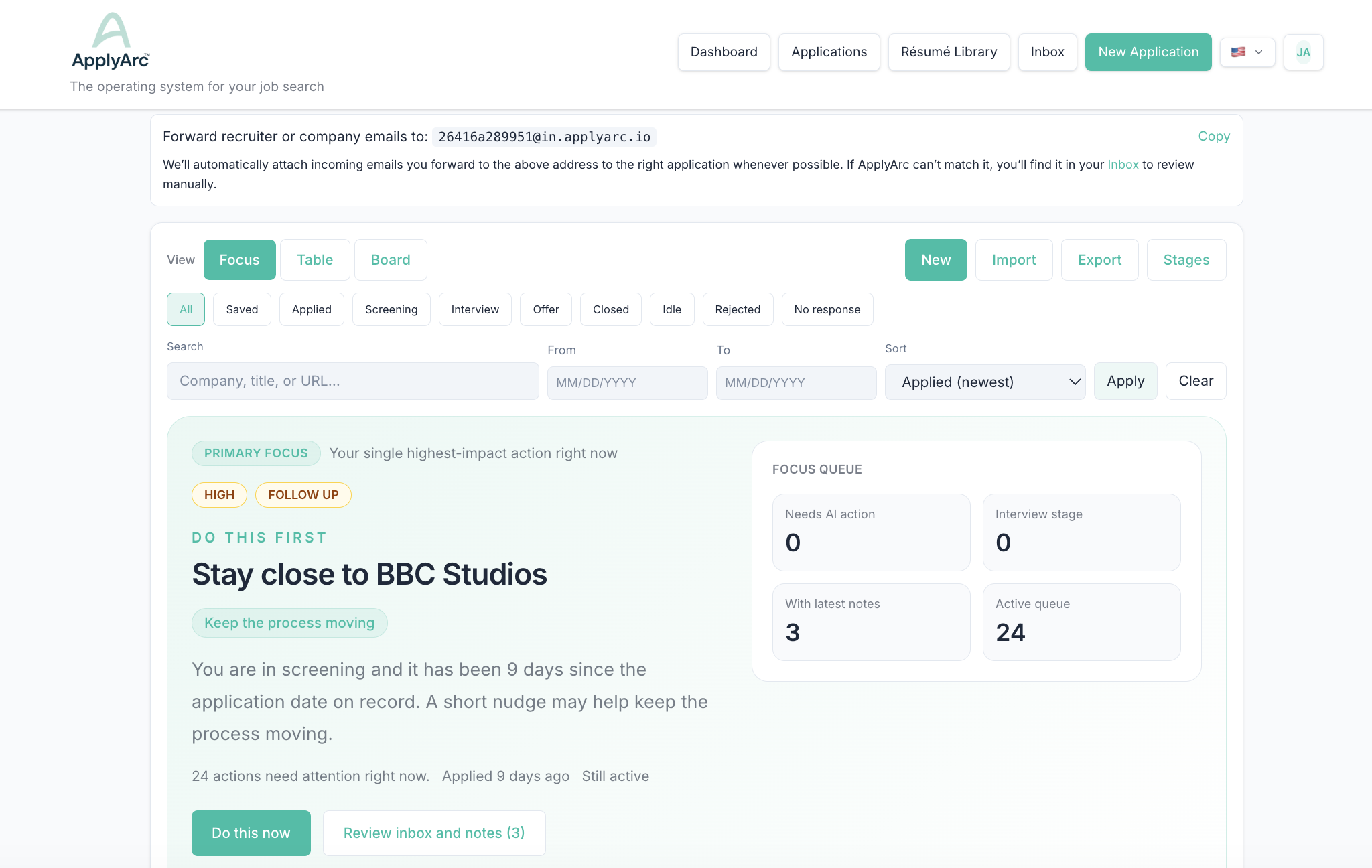Filter by No response status
The image size is (1372, 868).
coord(827,309)
